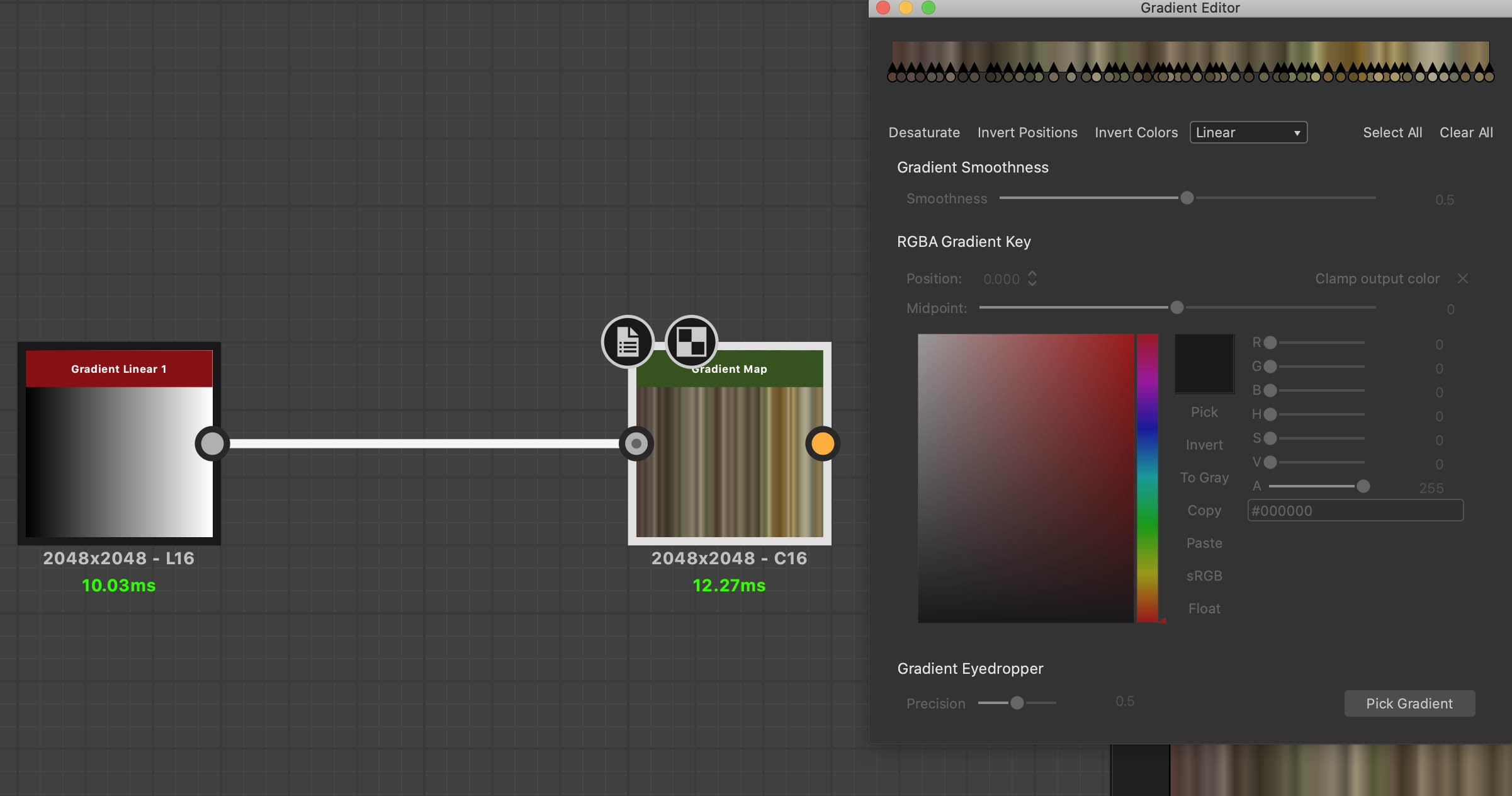This screenshot has height=796, width=1512.
Task: Open the Linear interpolation dropdown
Action: [x=1248, y=132]
